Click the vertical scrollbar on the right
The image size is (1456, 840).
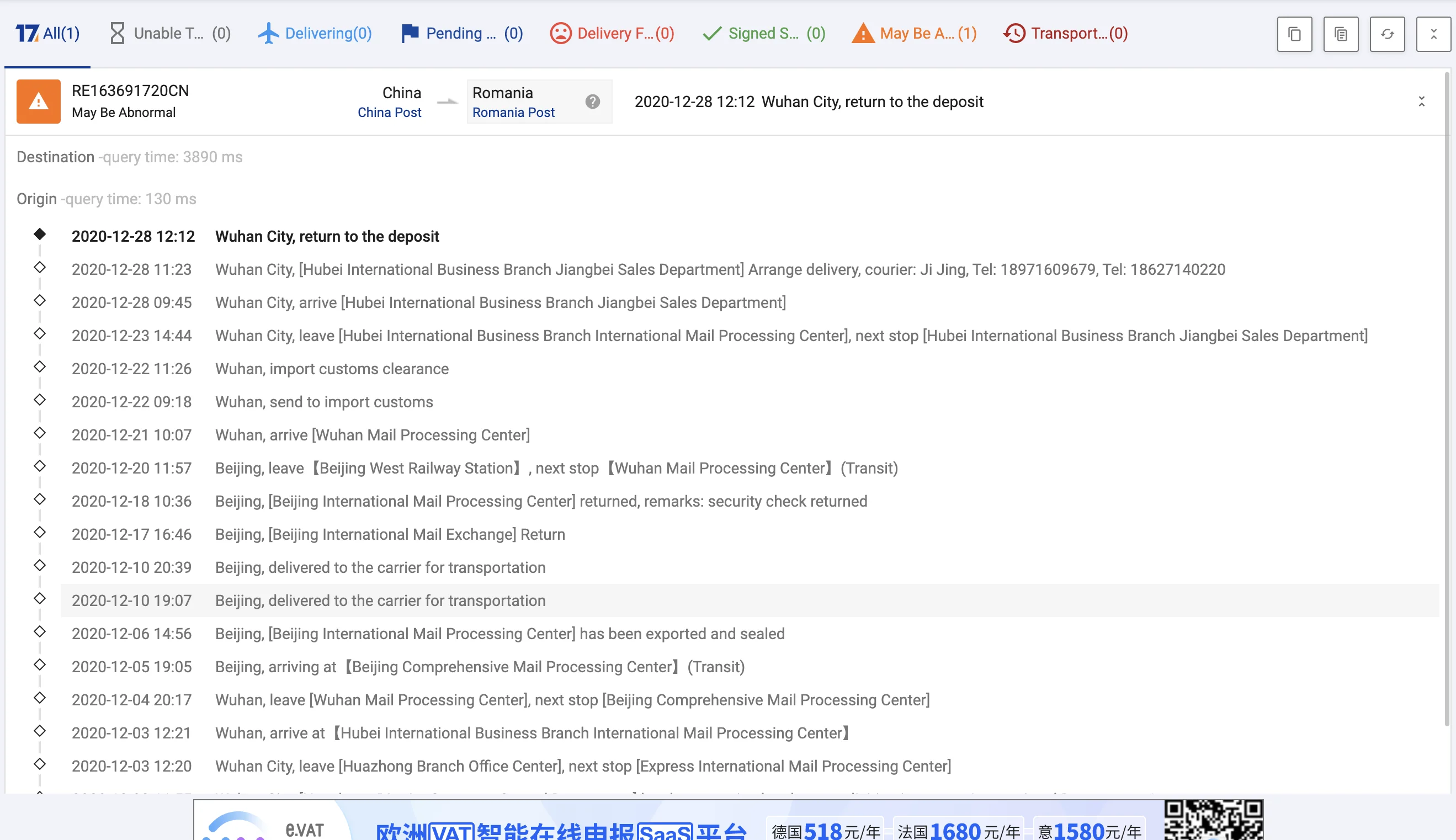click(x=1446, y=398)
